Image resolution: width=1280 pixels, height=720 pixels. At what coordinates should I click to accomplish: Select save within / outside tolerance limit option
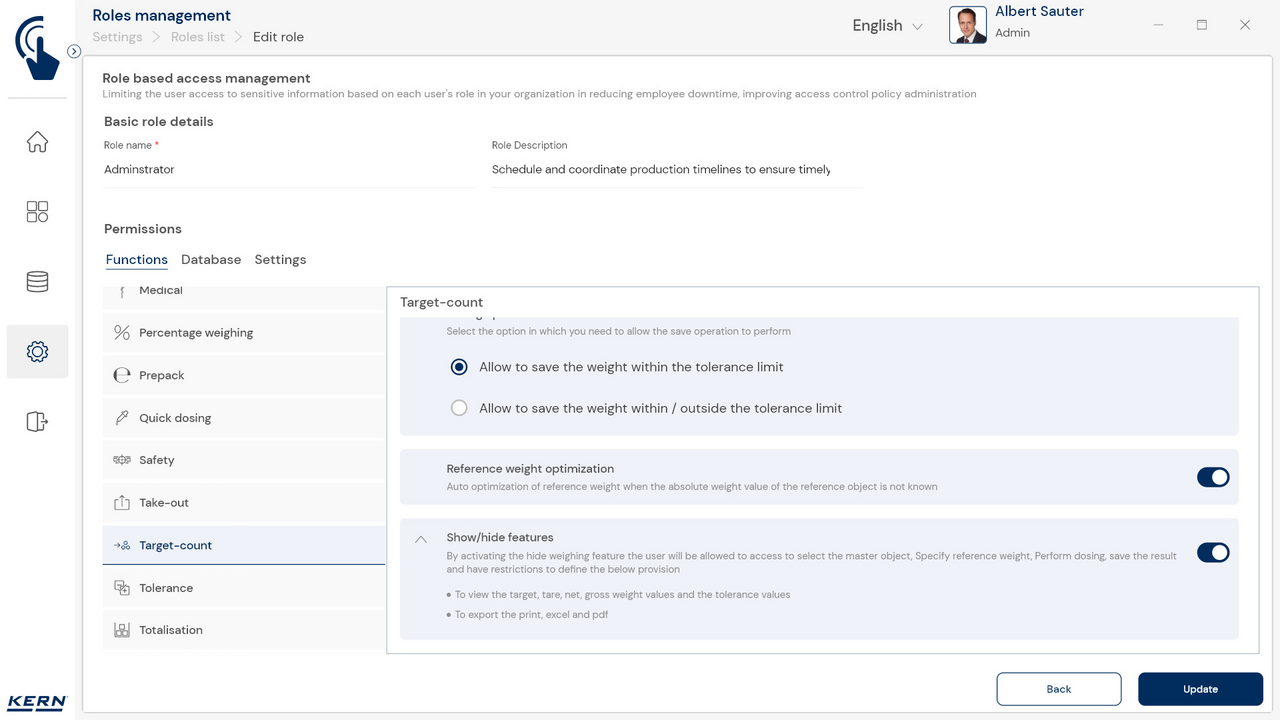tap(459, 408)
